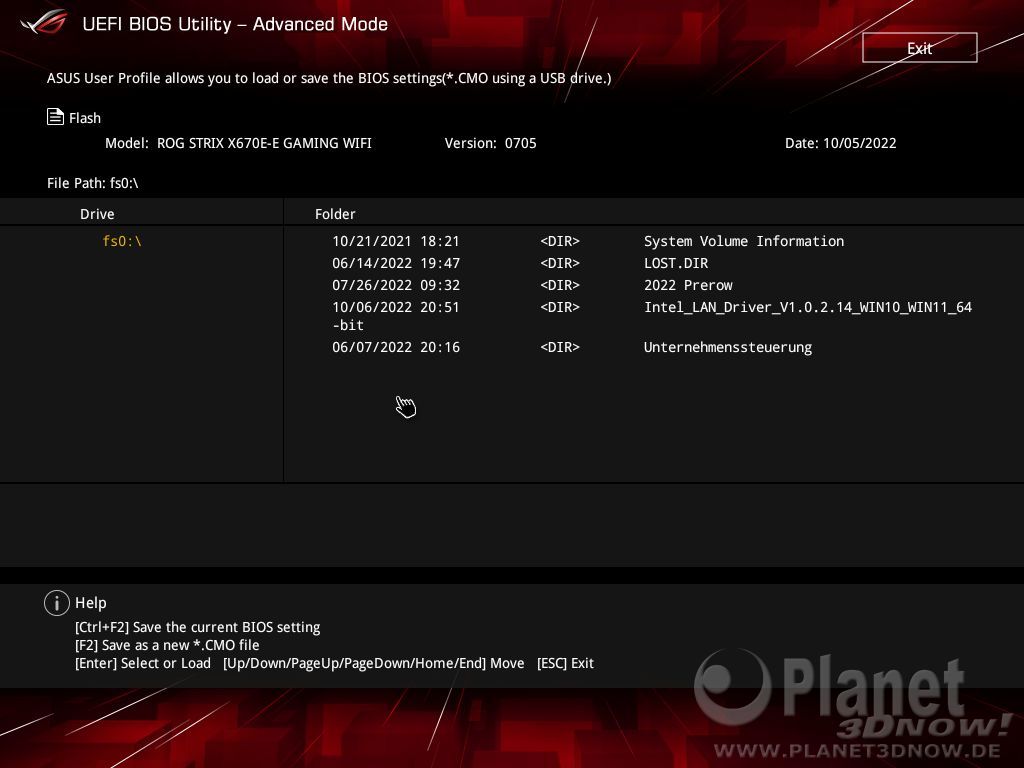Click the UEFI BIOS Utility title

click(x=235, y=24)
